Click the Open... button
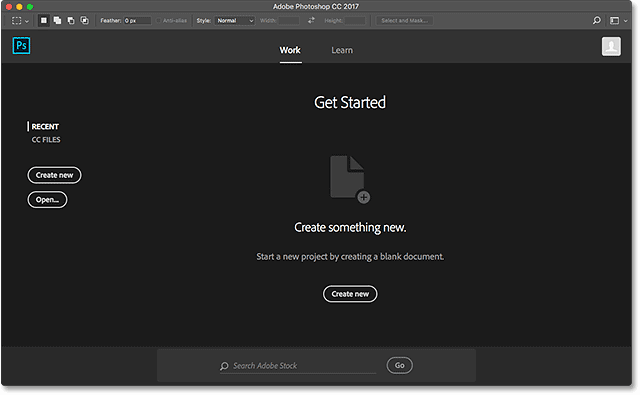The image size is (640, 395). (47, 200)
